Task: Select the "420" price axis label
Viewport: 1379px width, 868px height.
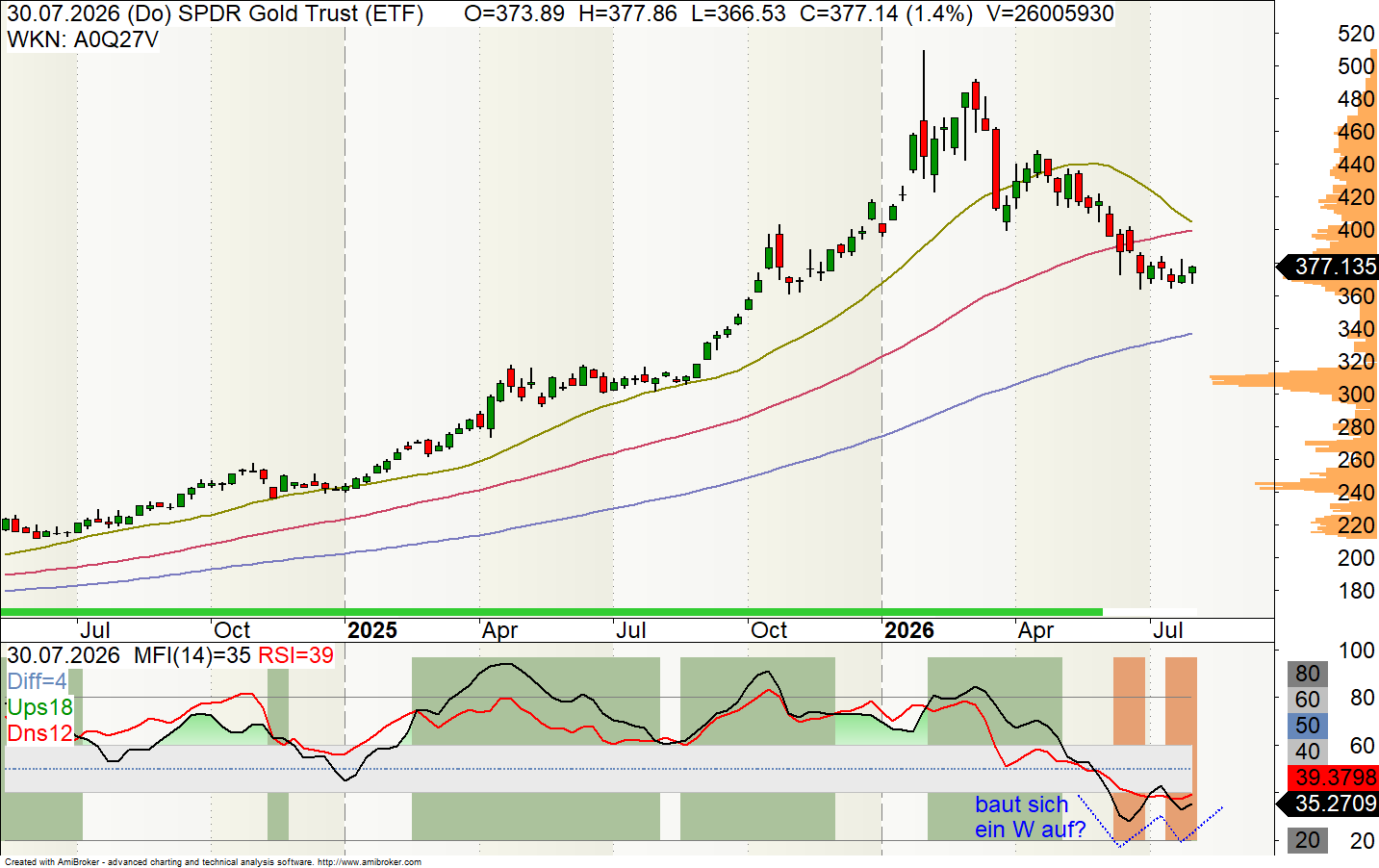Action: click(x=1356, y=197)
